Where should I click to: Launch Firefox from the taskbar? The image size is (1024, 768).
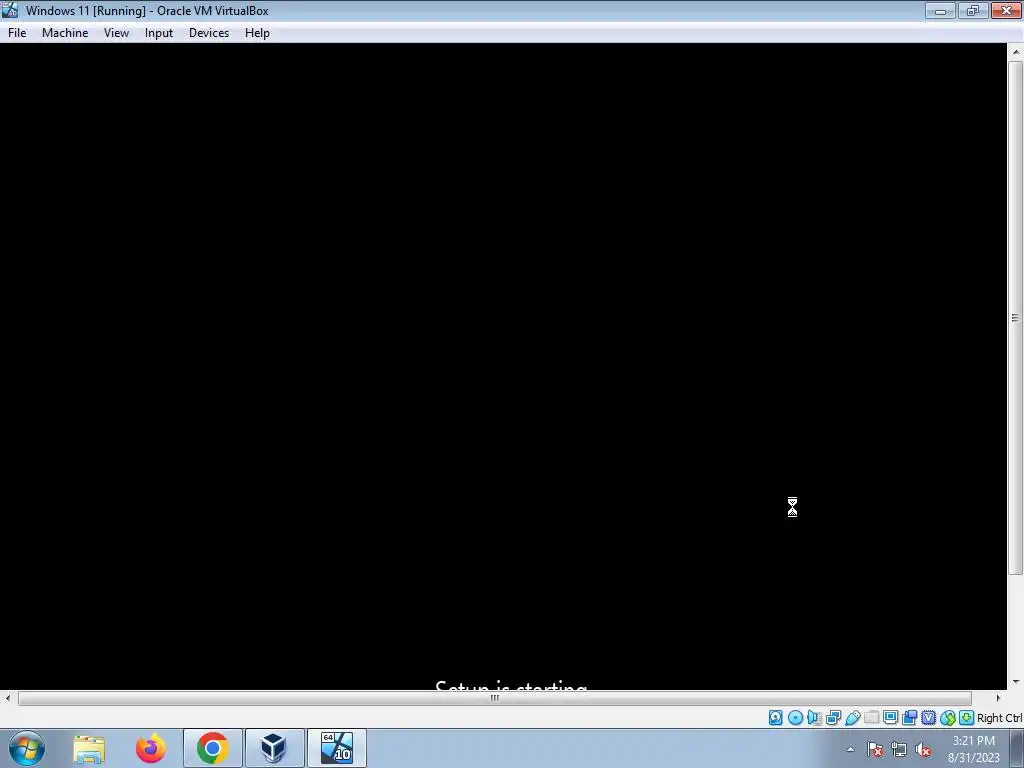click(x=151, y=748)
